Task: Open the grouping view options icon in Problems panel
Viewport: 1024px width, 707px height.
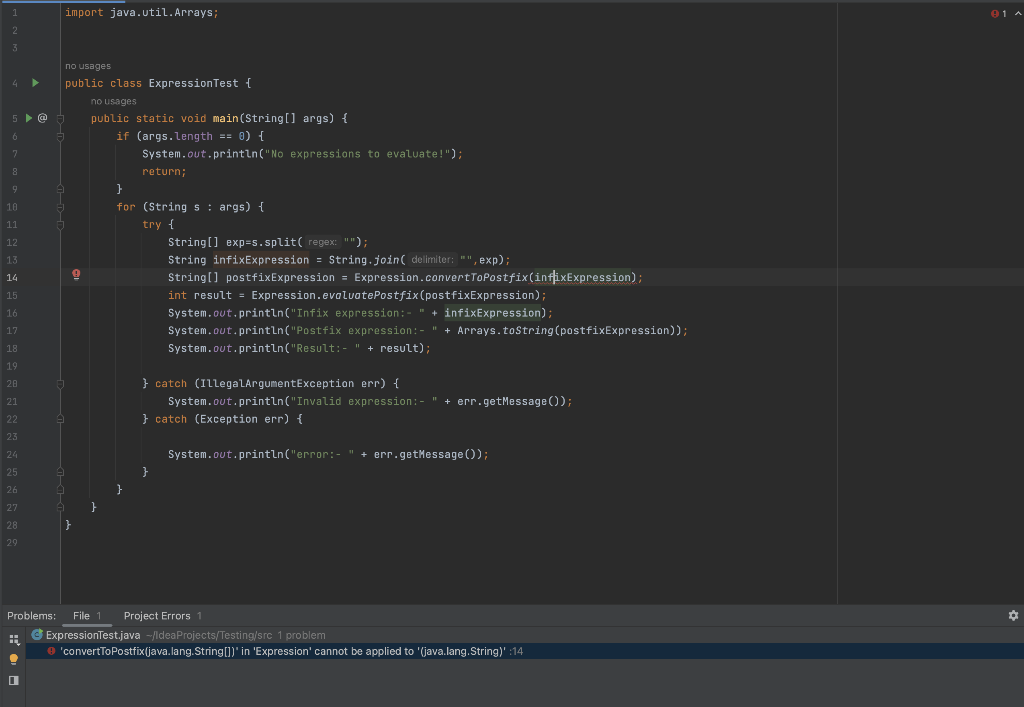Action: point(14,638)
